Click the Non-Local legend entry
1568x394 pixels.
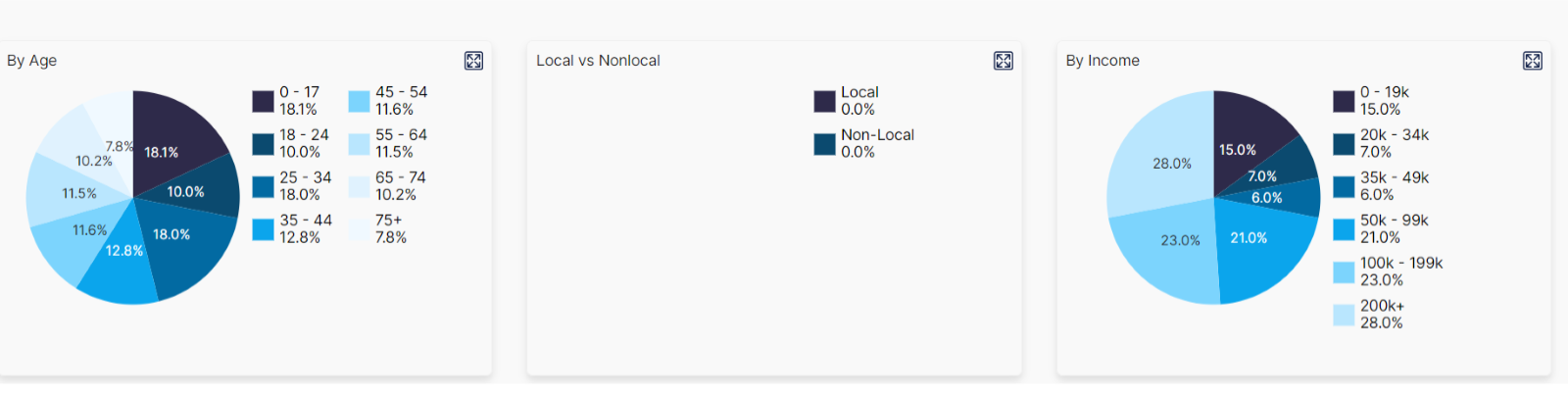(864, 143)
